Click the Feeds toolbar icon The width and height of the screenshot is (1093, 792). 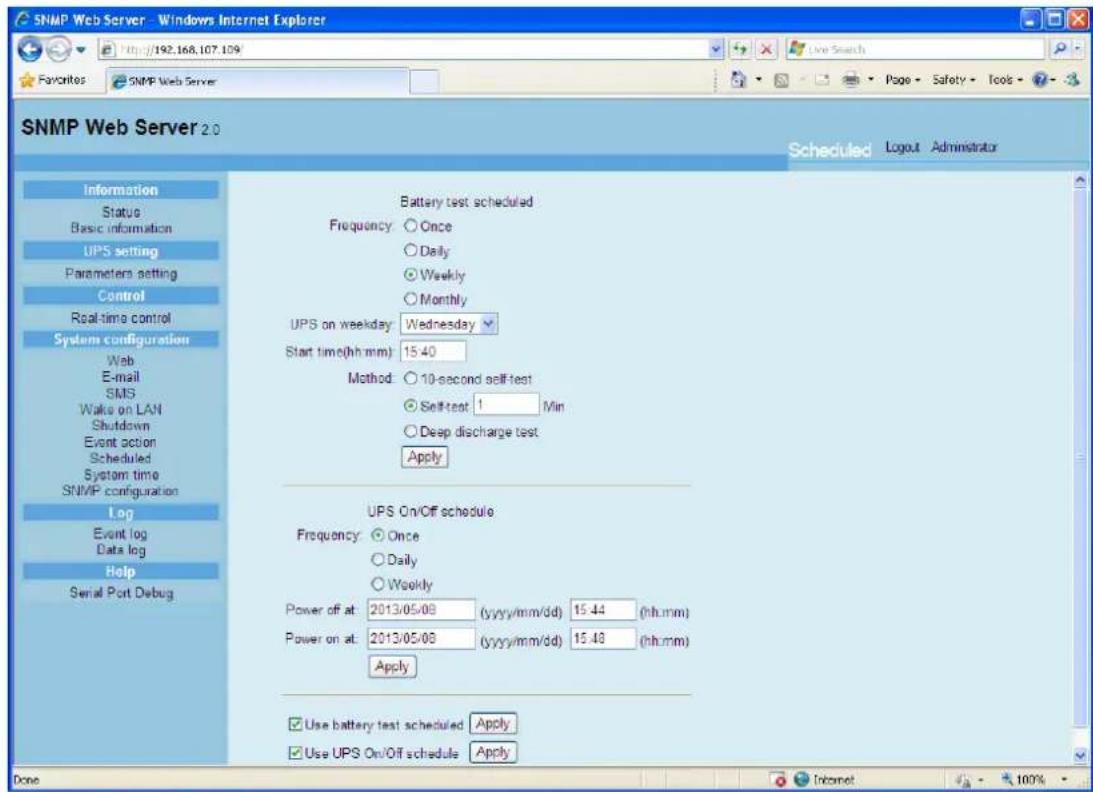[782, 80]
